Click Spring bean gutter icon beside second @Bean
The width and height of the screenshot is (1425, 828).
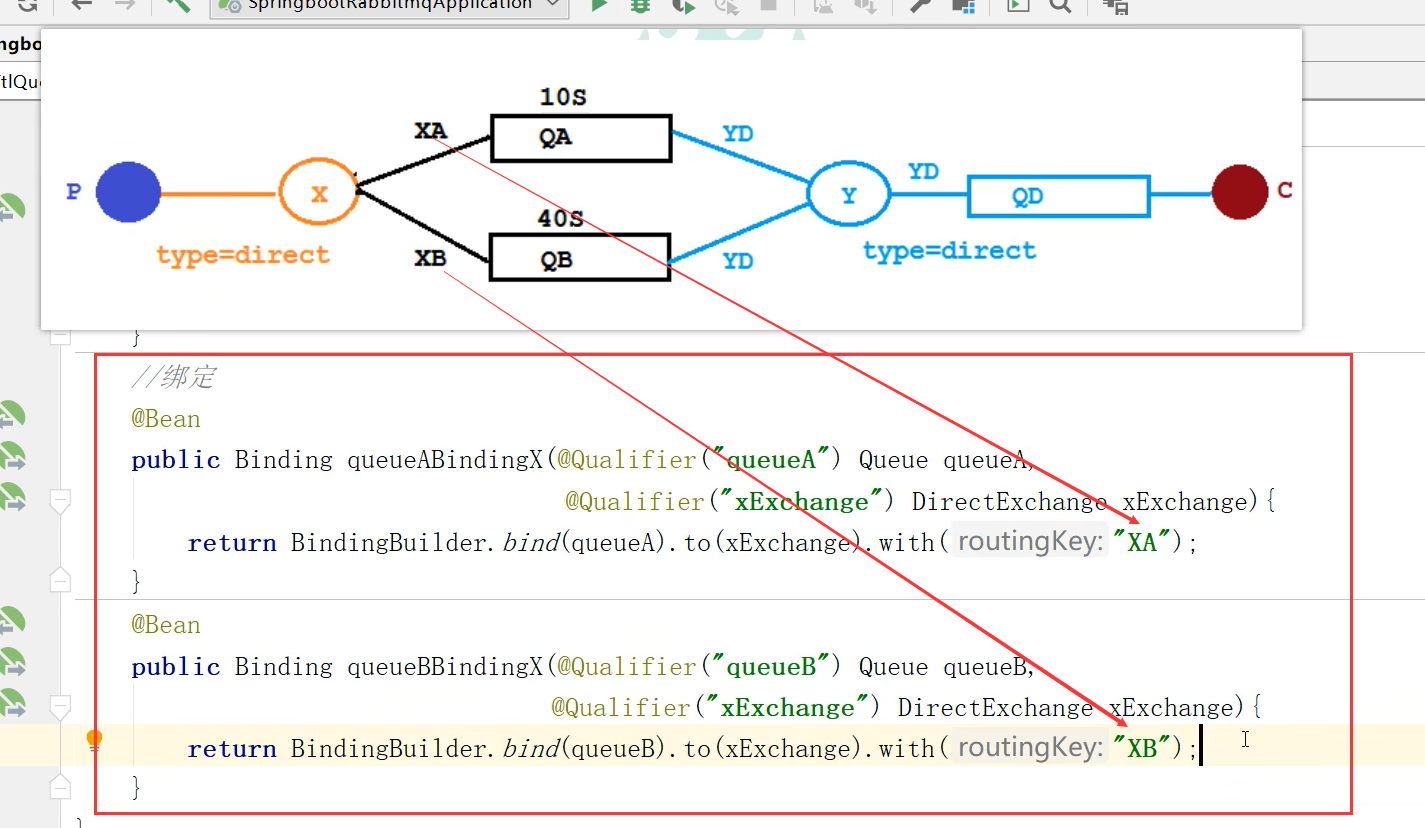tap(10, 621)
